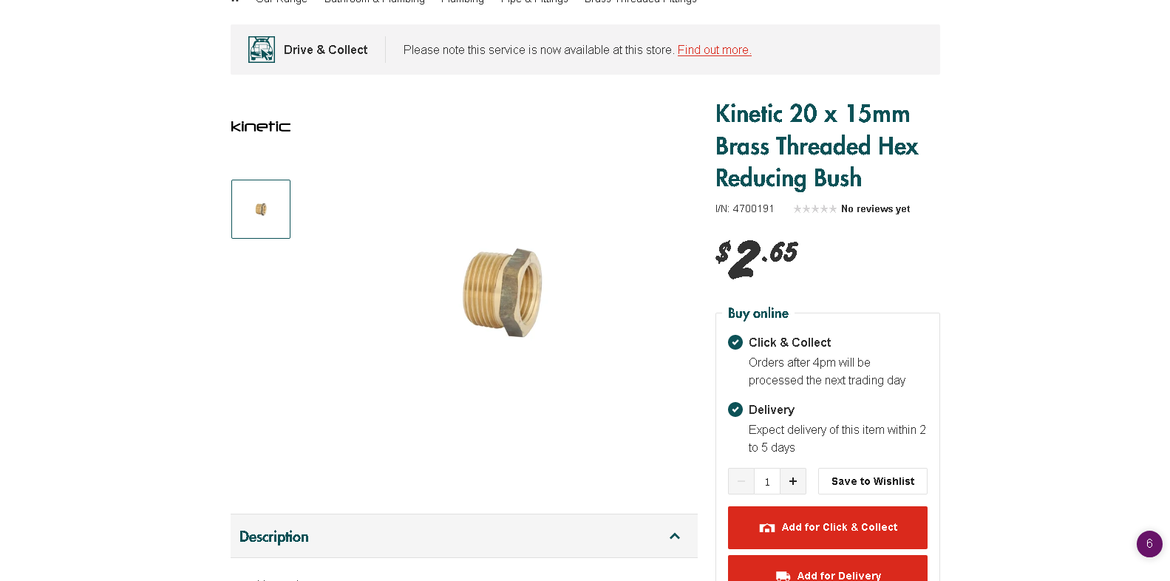This screenshot has height=581, width=1170.
Task: Go to Brass Threaded Fittings breadcrumb
Action: [640, 2]
